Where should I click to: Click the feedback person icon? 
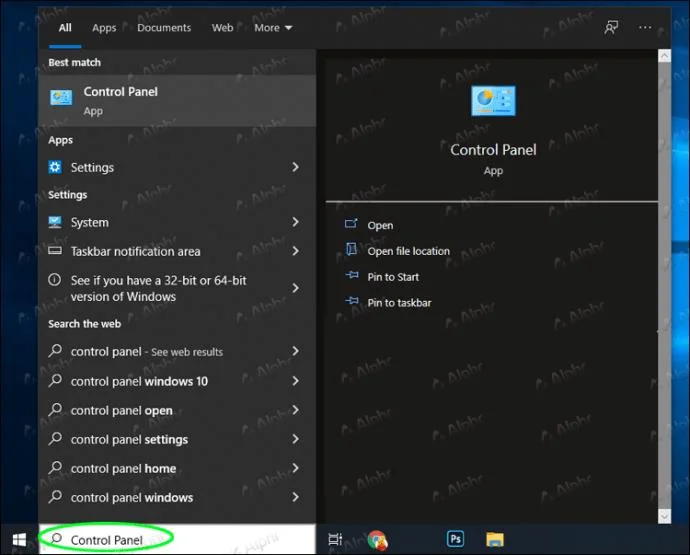pos(611,27)
